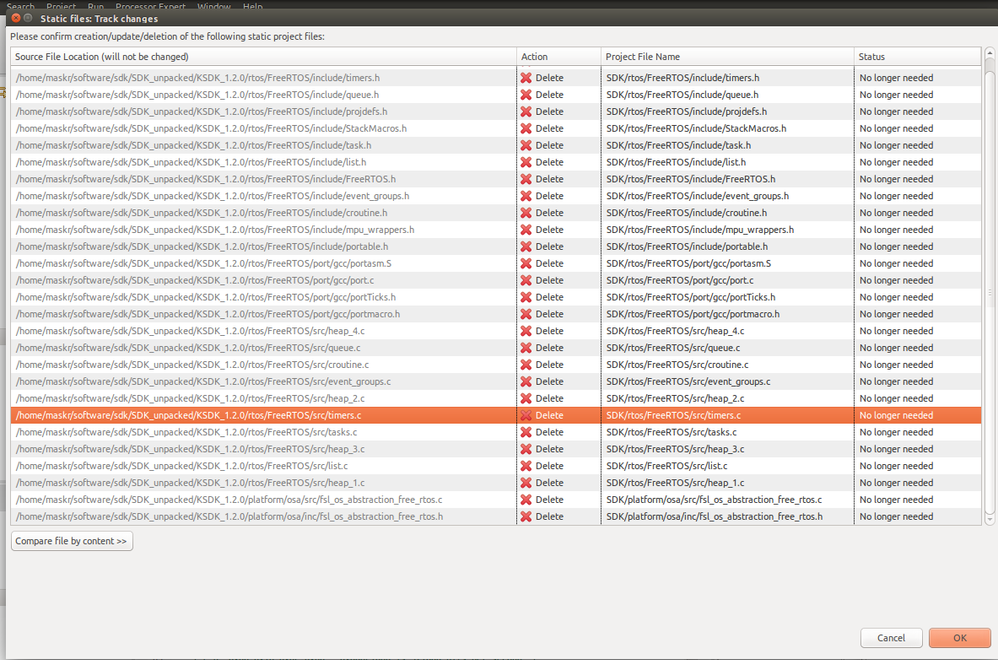Viewport: 998px width, 660px height.
Task: Click the Cancel button
Action: tap(891, 638)
